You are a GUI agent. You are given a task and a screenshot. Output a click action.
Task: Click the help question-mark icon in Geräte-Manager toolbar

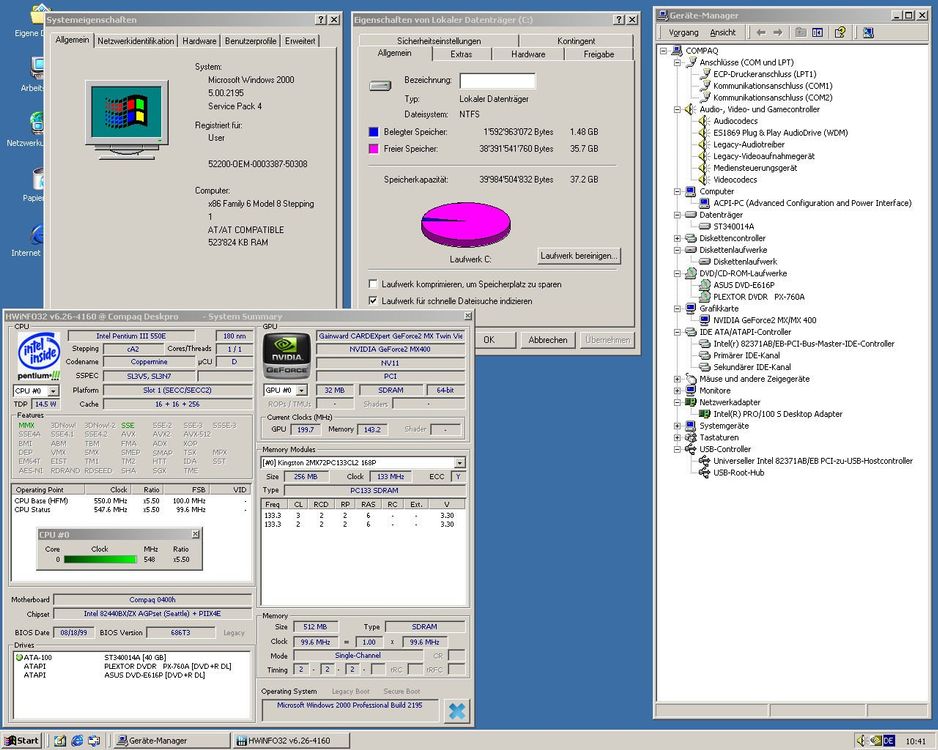click(840, 31)
